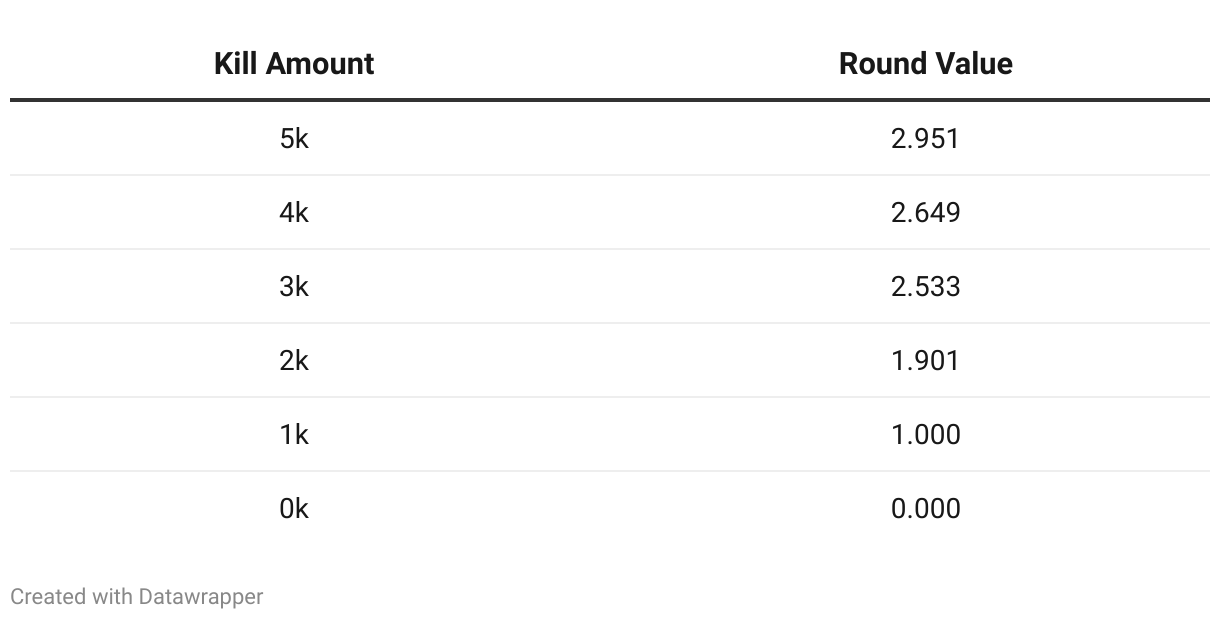Click the 2.951 round value
The image size is (1220, 620).
click(925, 138)
